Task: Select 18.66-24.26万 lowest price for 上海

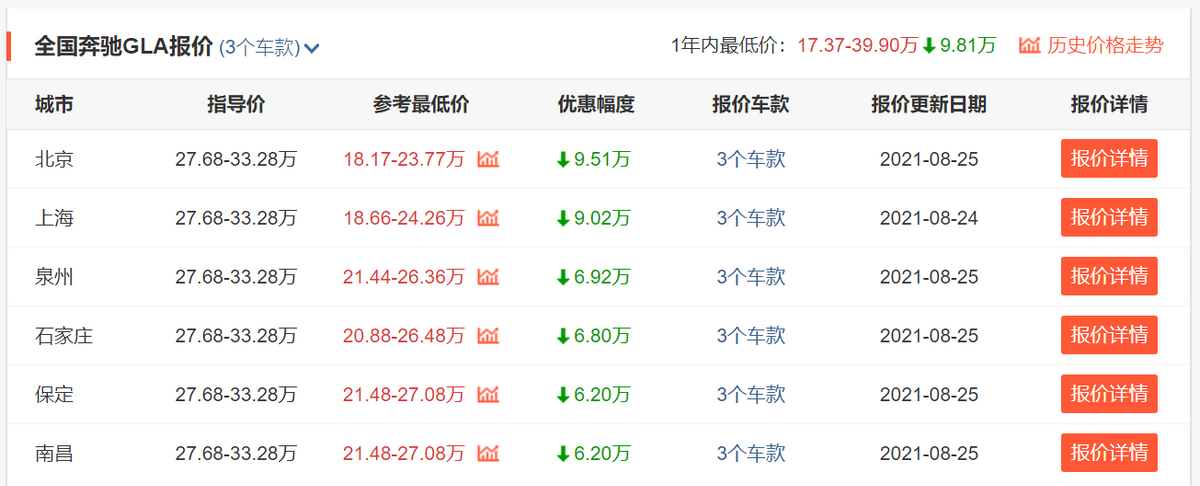Action: (404, 218)
